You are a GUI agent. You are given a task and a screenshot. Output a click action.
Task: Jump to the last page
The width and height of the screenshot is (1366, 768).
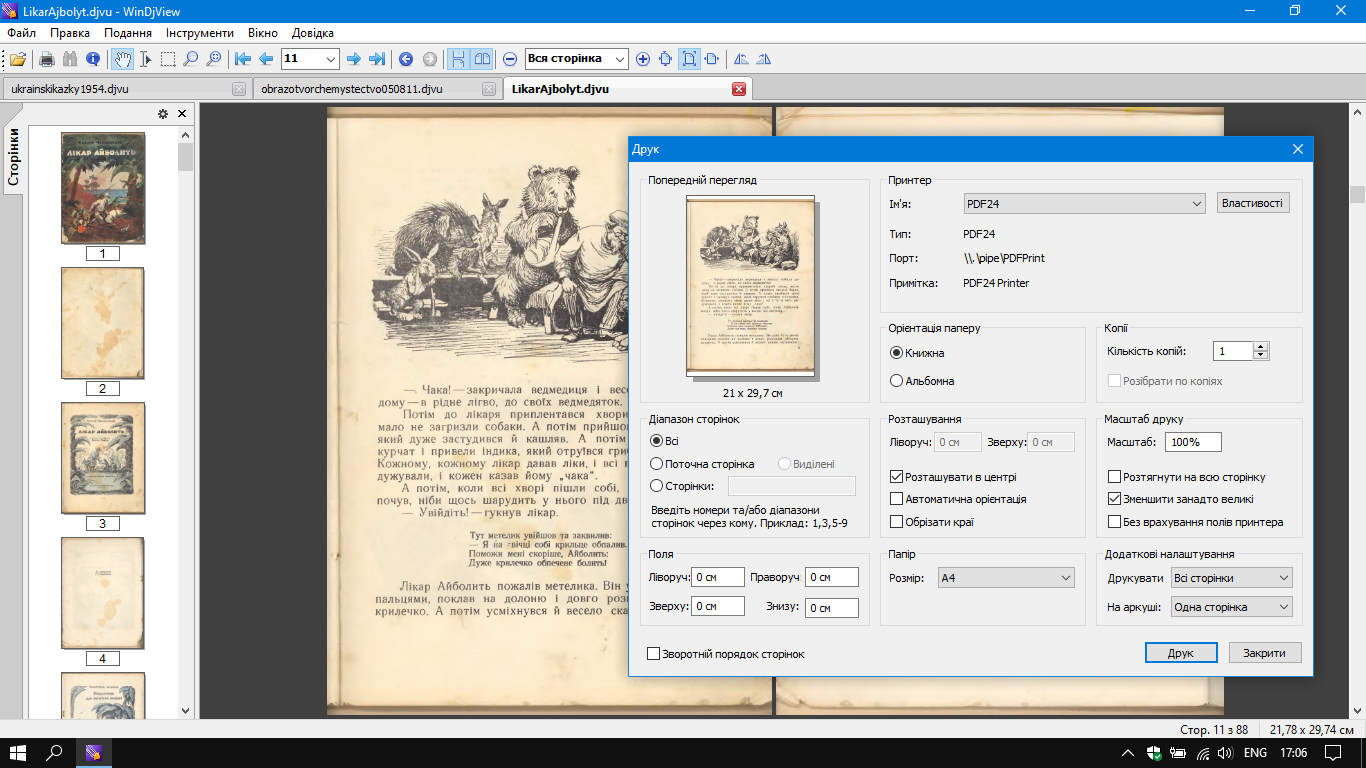point(377,59)
